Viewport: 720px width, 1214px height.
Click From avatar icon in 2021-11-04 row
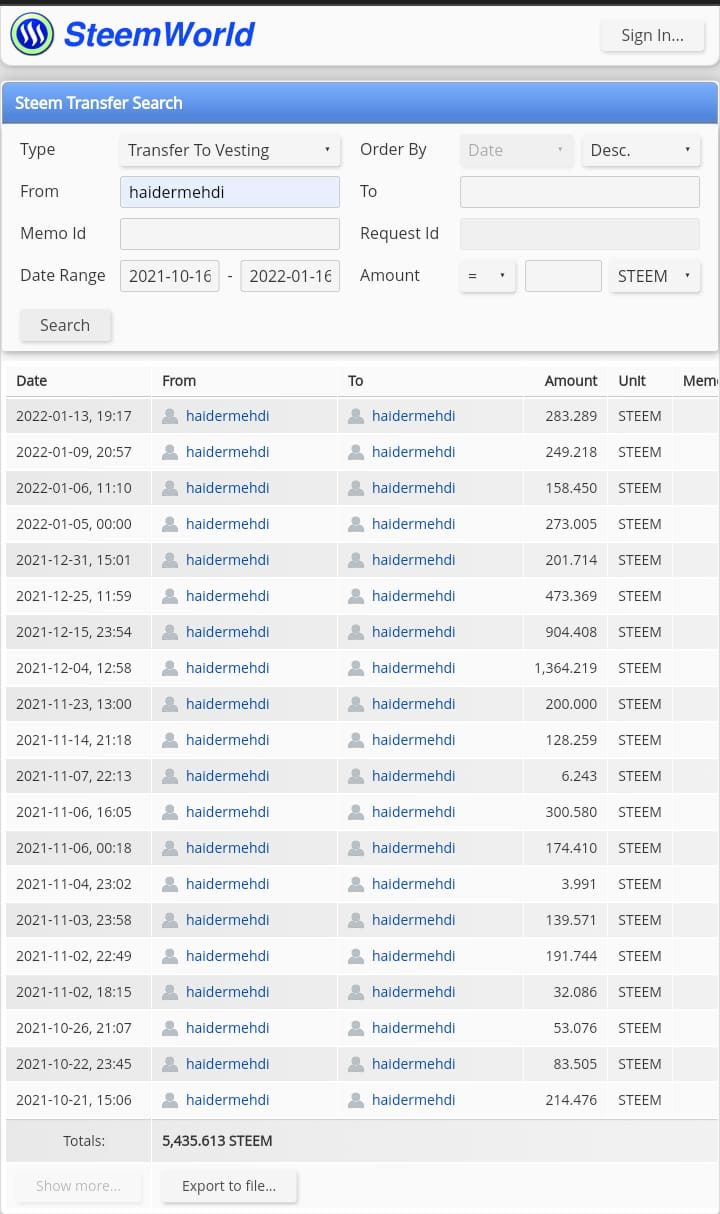tap(170, 884)
